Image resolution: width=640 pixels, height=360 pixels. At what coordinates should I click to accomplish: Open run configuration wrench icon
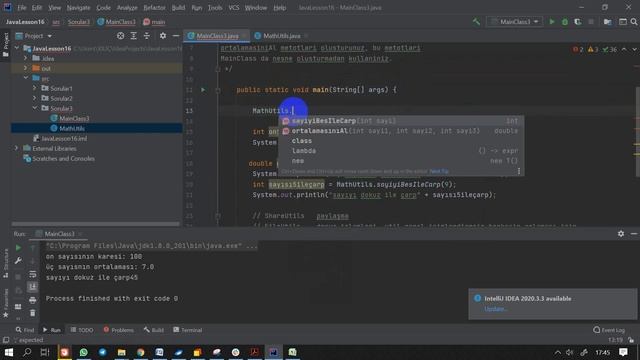point(18,261)
